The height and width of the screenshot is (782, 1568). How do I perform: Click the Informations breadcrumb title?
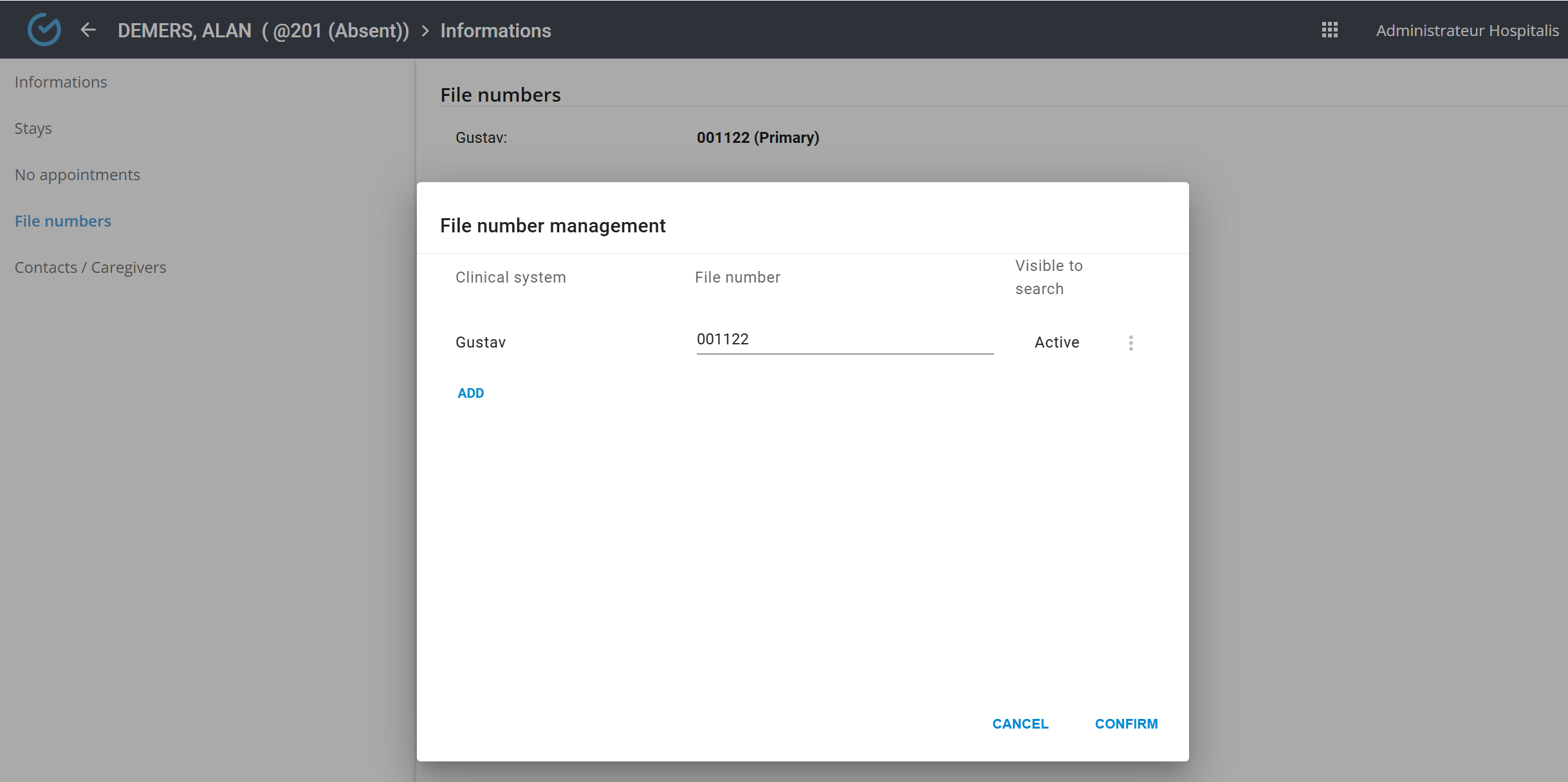495,30
